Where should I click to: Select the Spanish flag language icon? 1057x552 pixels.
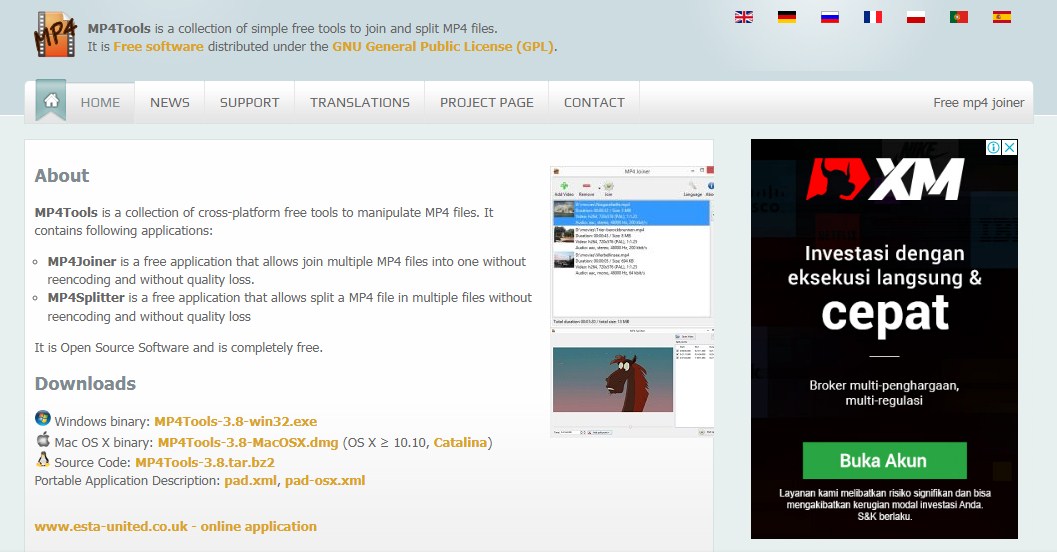point(1002,17)
